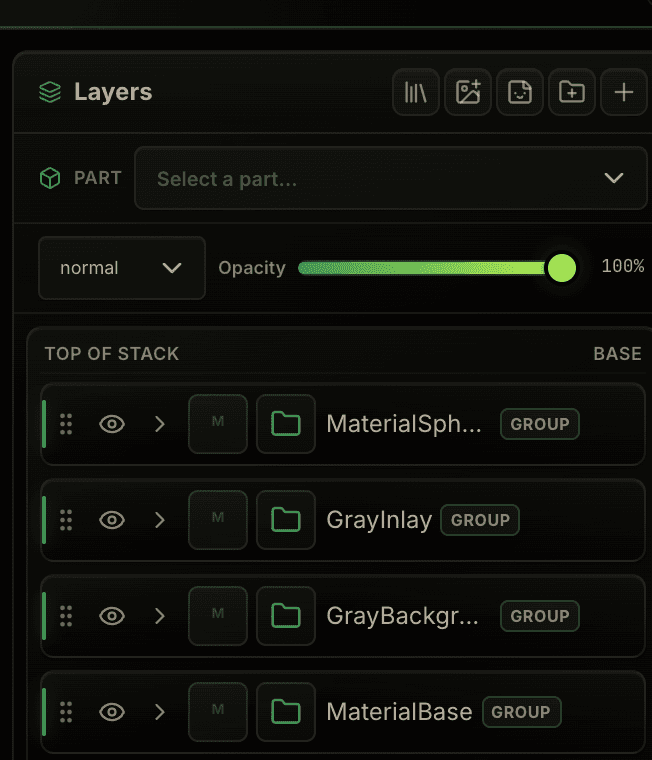Click the 100% opacity value
The image size is (652, 760).
tap(622, 266)
